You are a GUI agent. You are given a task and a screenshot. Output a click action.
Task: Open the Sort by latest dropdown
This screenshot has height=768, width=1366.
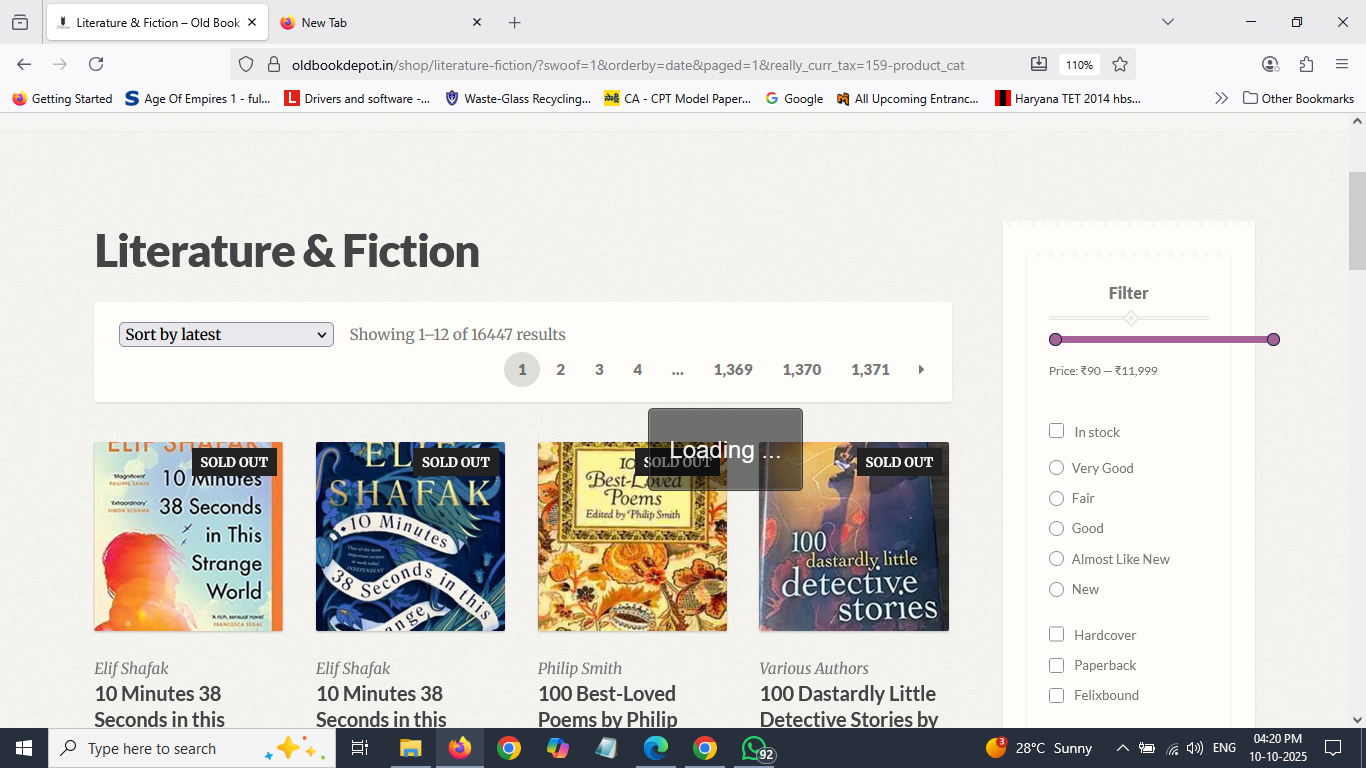click(226, 334)
